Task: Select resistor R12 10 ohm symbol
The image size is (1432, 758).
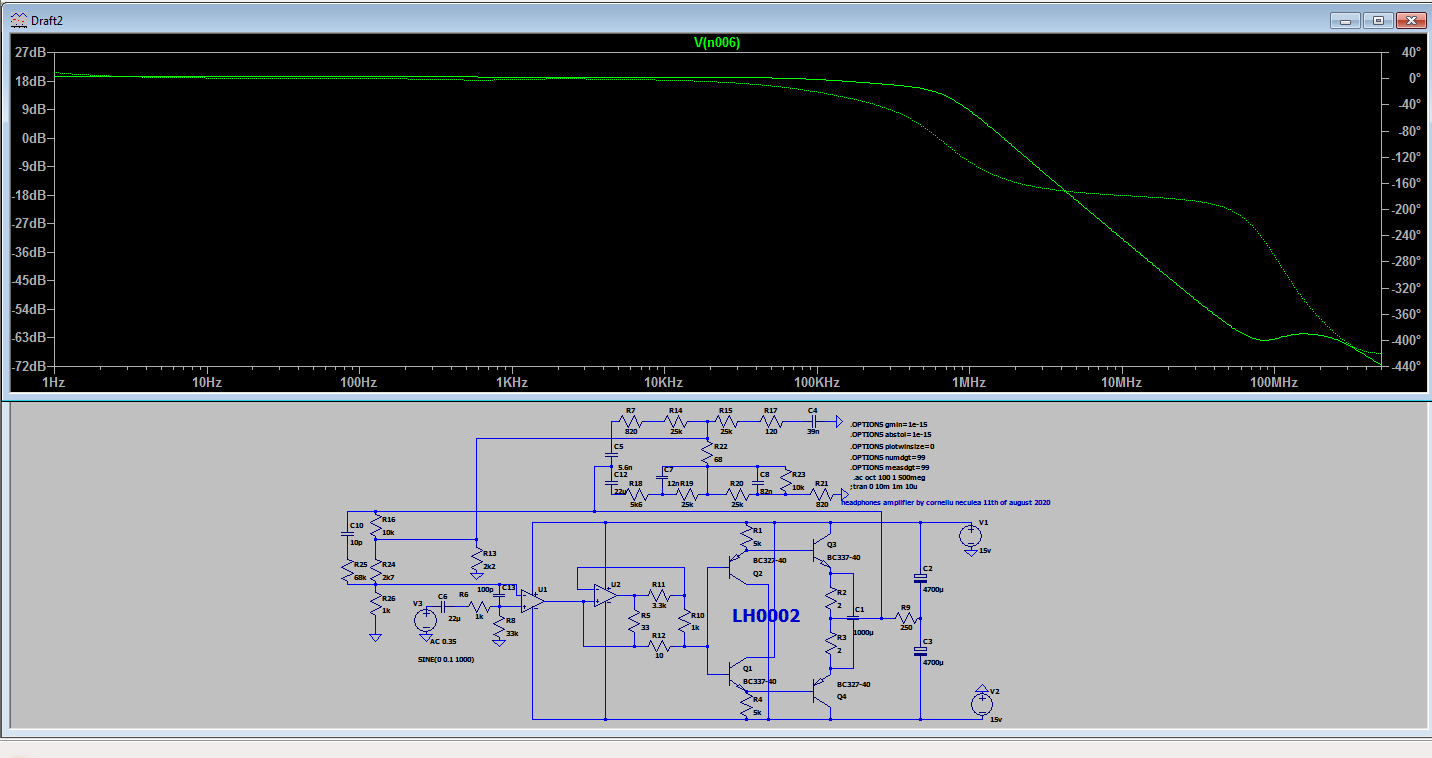Action: pos(658,646)
